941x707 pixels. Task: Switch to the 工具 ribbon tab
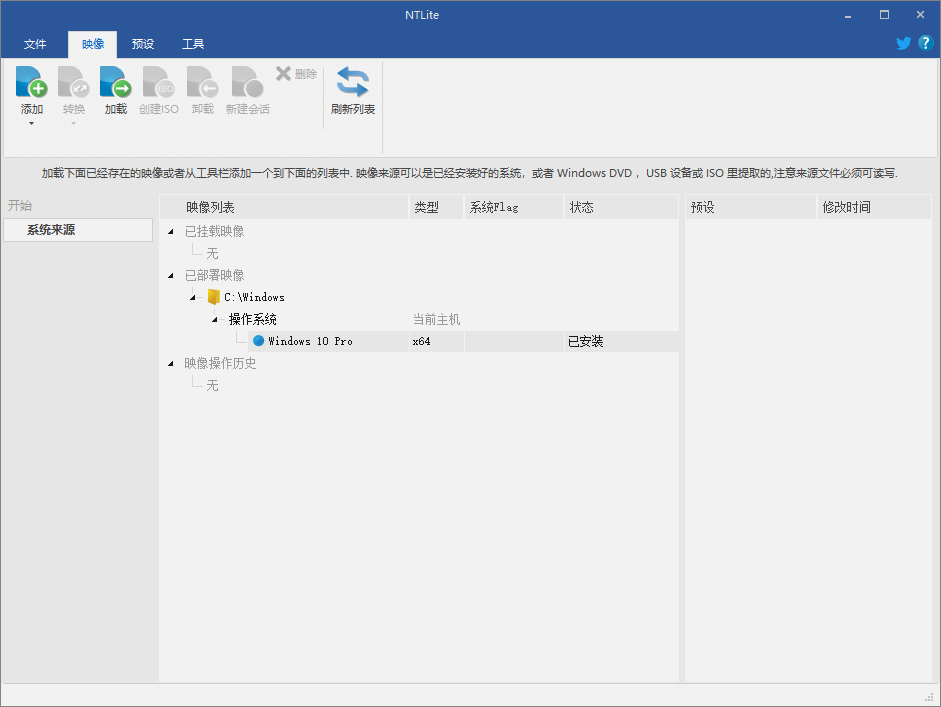click(193, 43)
